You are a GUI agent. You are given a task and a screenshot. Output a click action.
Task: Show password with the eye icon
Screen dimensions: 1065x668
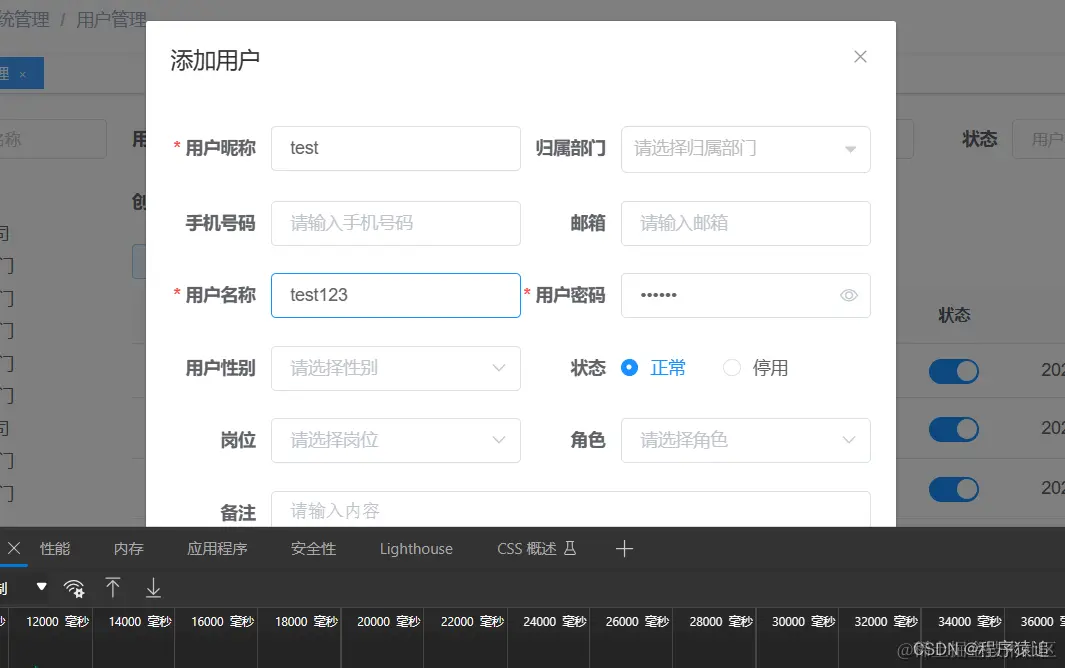click(x=848, y=296)
